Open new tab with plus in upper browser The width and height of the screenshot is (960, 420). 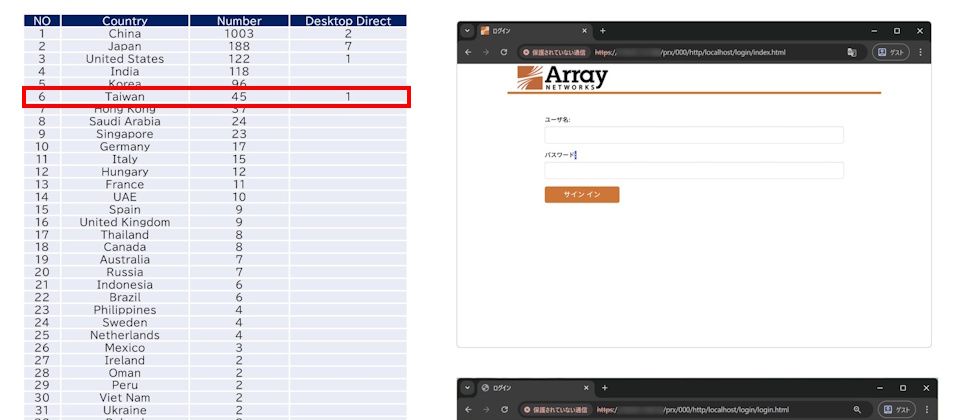tap(602, 31)
